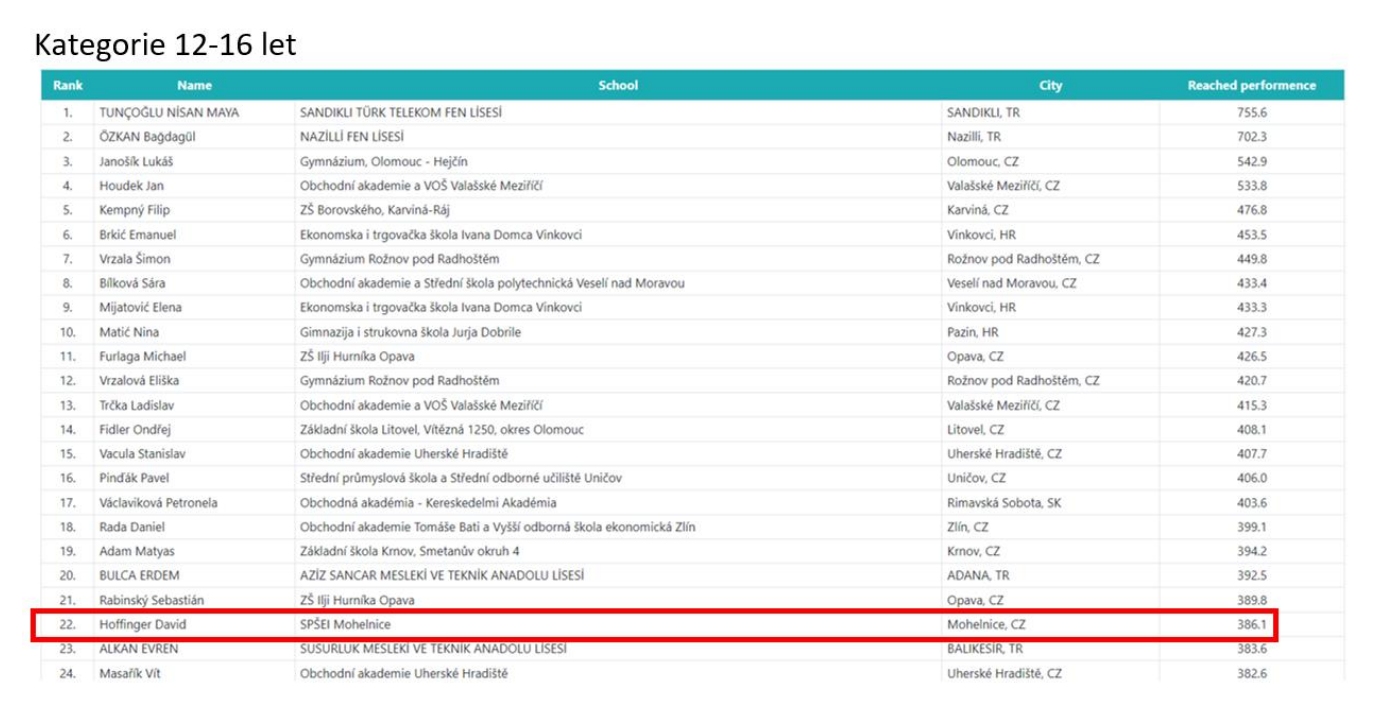Viewport: 1392px width, 714px height.
Task: Click the Kategorie 12-16 let heading
Action: (166, 45)
